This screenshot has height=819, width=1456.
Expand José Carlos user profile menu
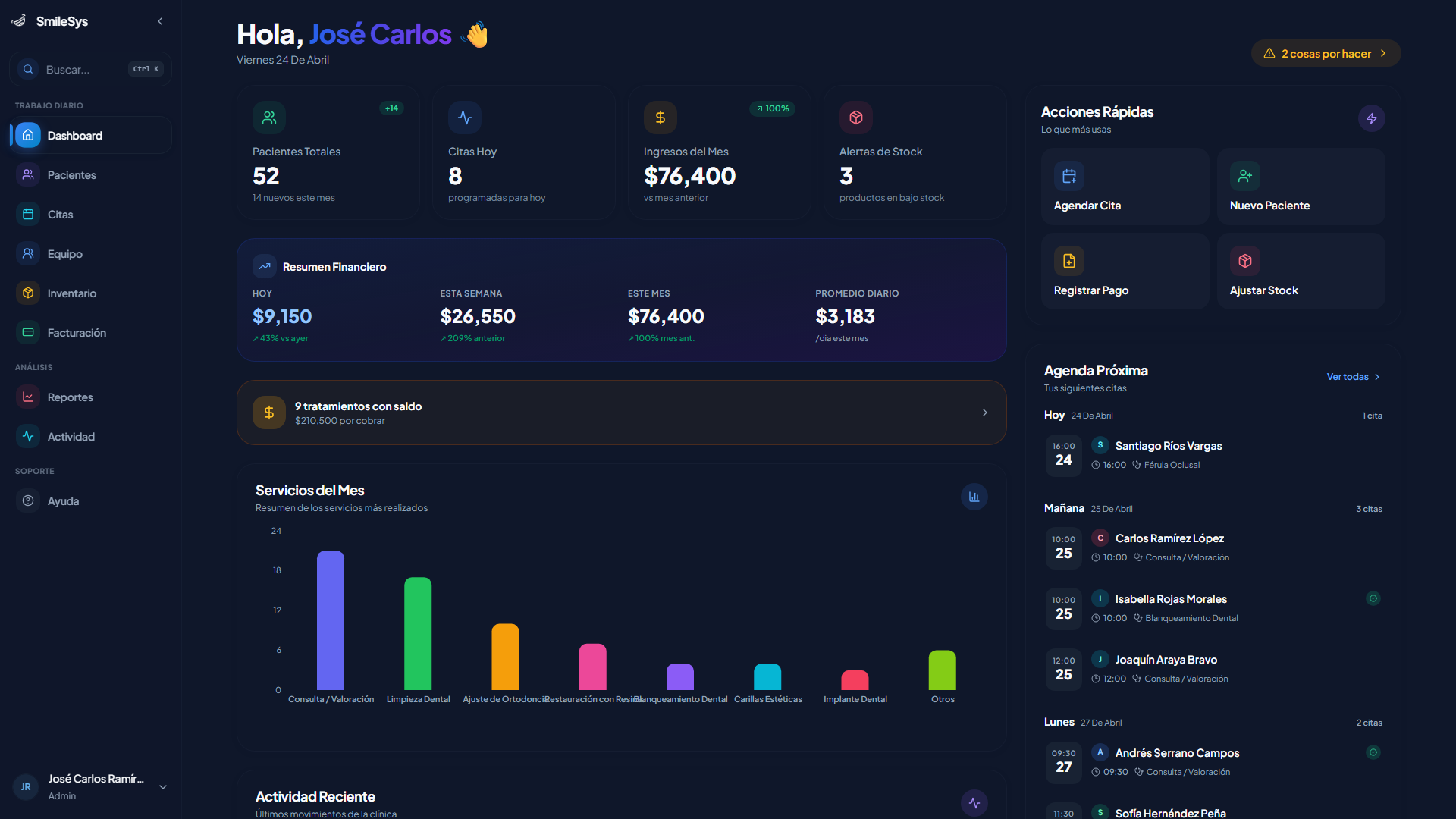click(x=162, y=787)
